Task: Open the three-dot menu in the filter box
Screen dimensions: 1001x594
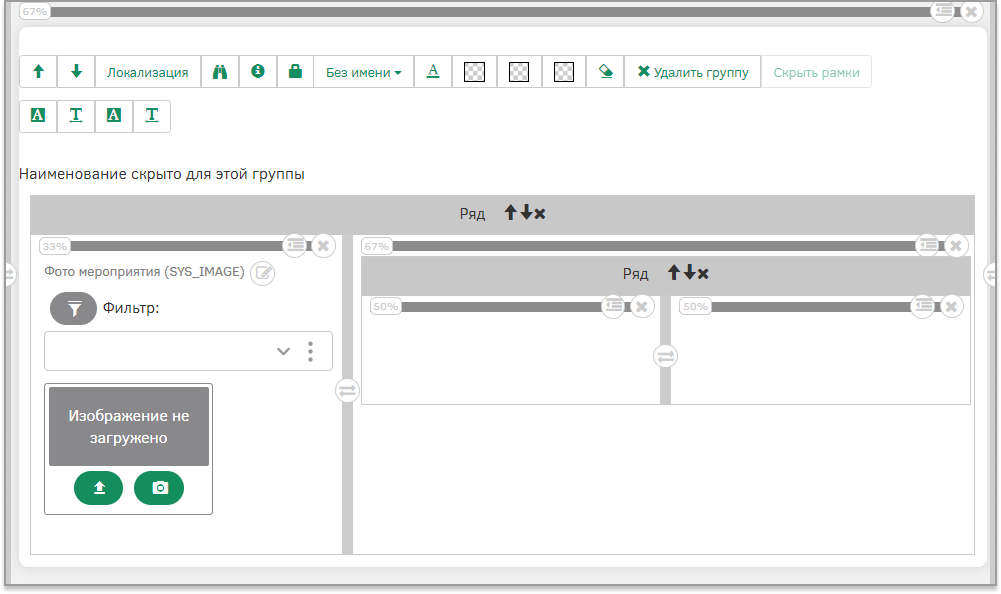Action: pos(310,351)
